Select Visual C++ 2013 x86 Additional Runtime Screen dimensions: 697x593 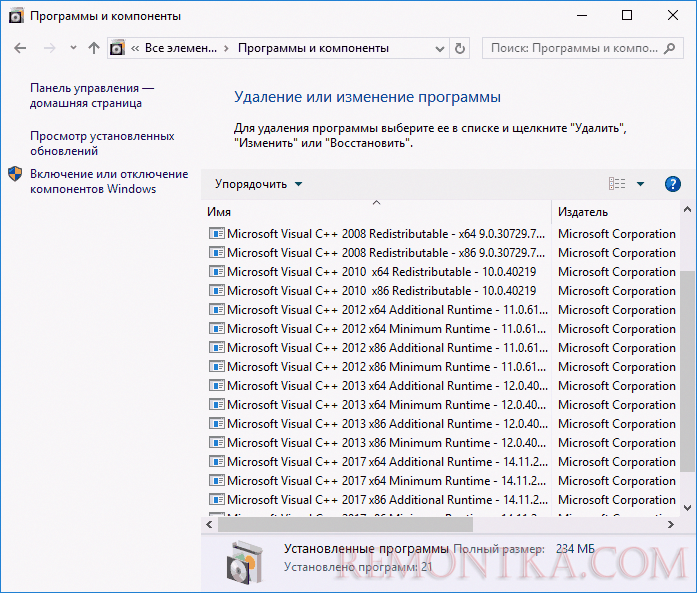(442, 424)
